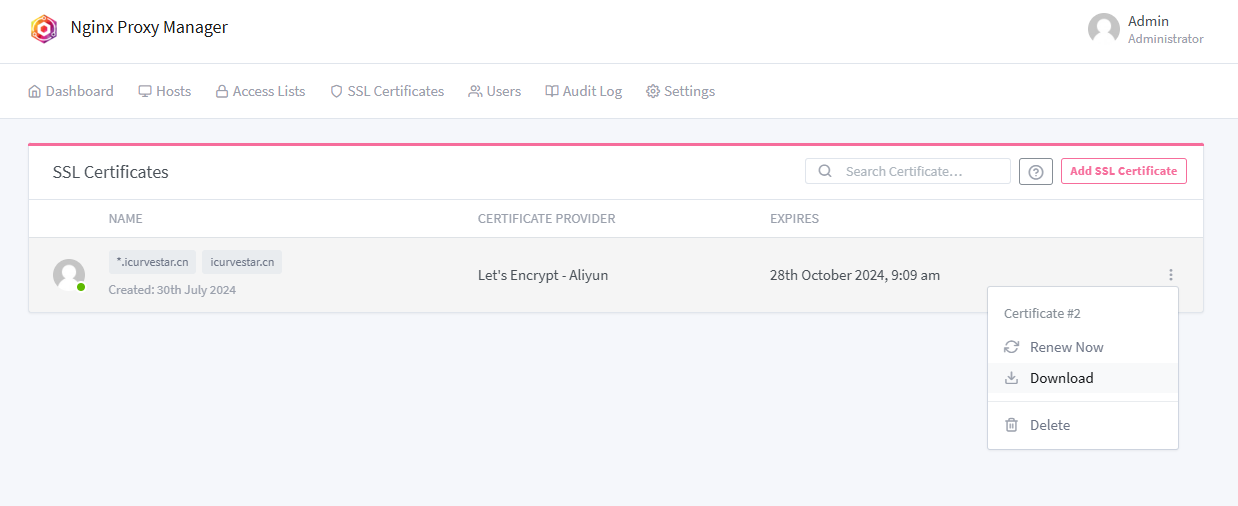
Task: Select Renew Now from the menu
Action: (1066, 347)
